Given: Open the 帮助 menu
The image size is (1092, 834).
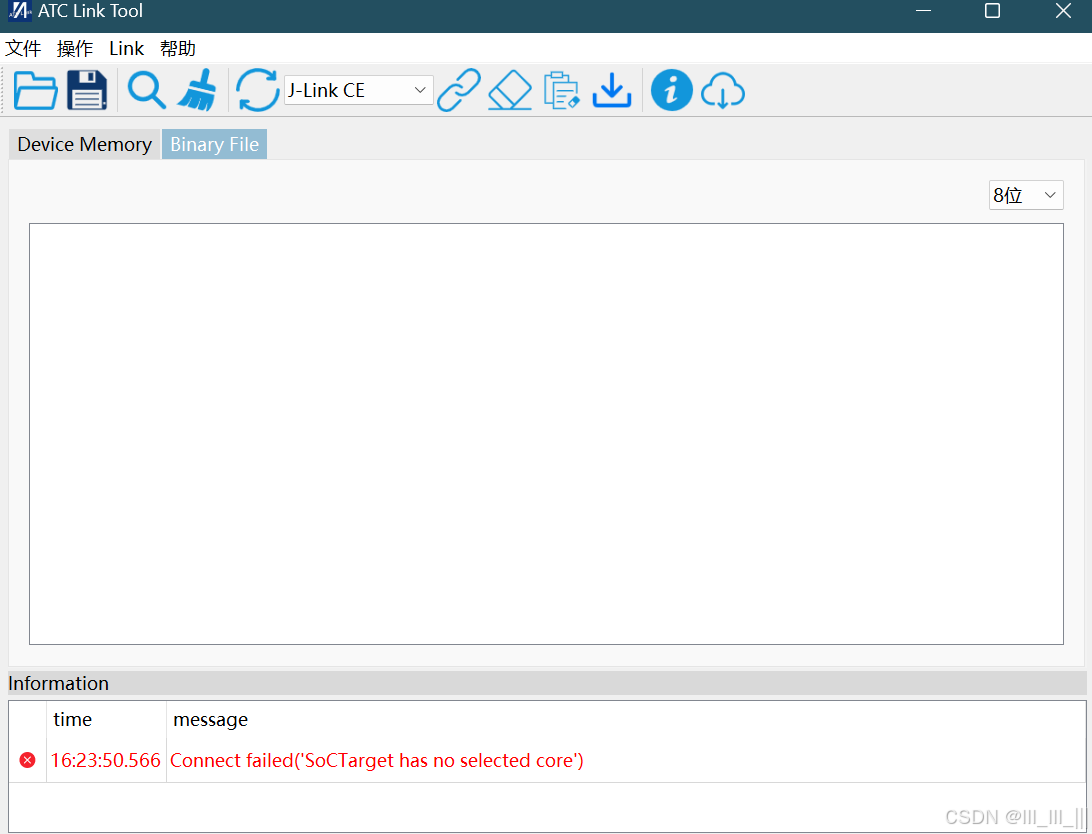Looking at the screenshot, I should [177, 48].
